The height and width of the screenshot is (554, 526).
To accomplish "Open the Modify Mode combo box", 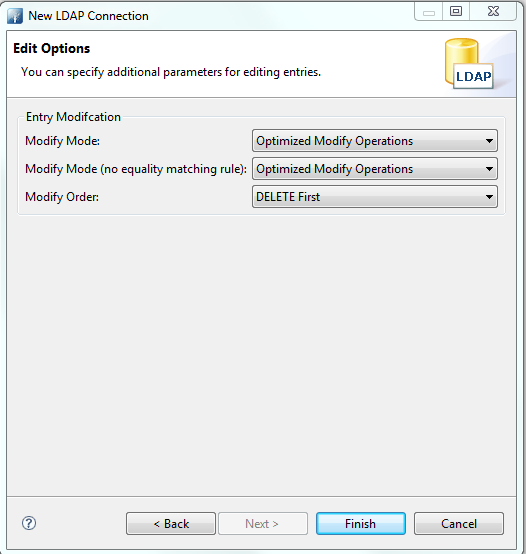I will point(375,141).
